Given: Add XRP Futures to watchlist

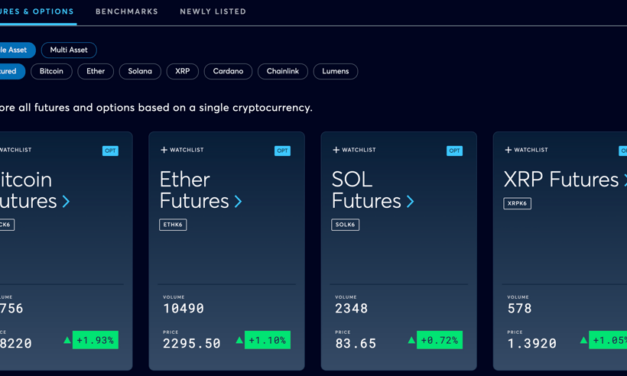Looking at the screenshot, I should 526,150.
